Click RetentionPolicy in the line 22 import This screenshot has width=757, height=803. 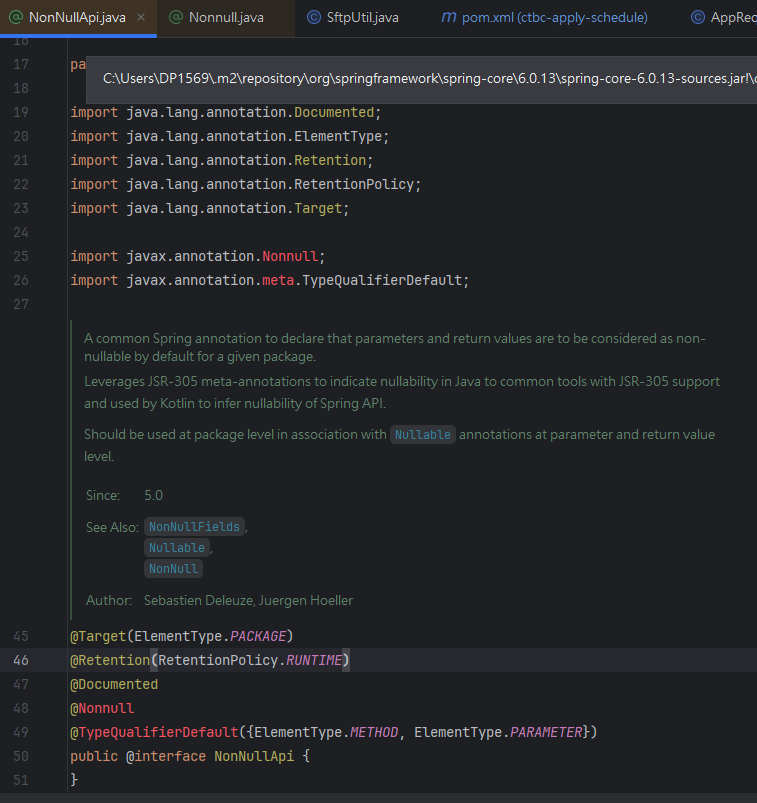coord(354,184)
